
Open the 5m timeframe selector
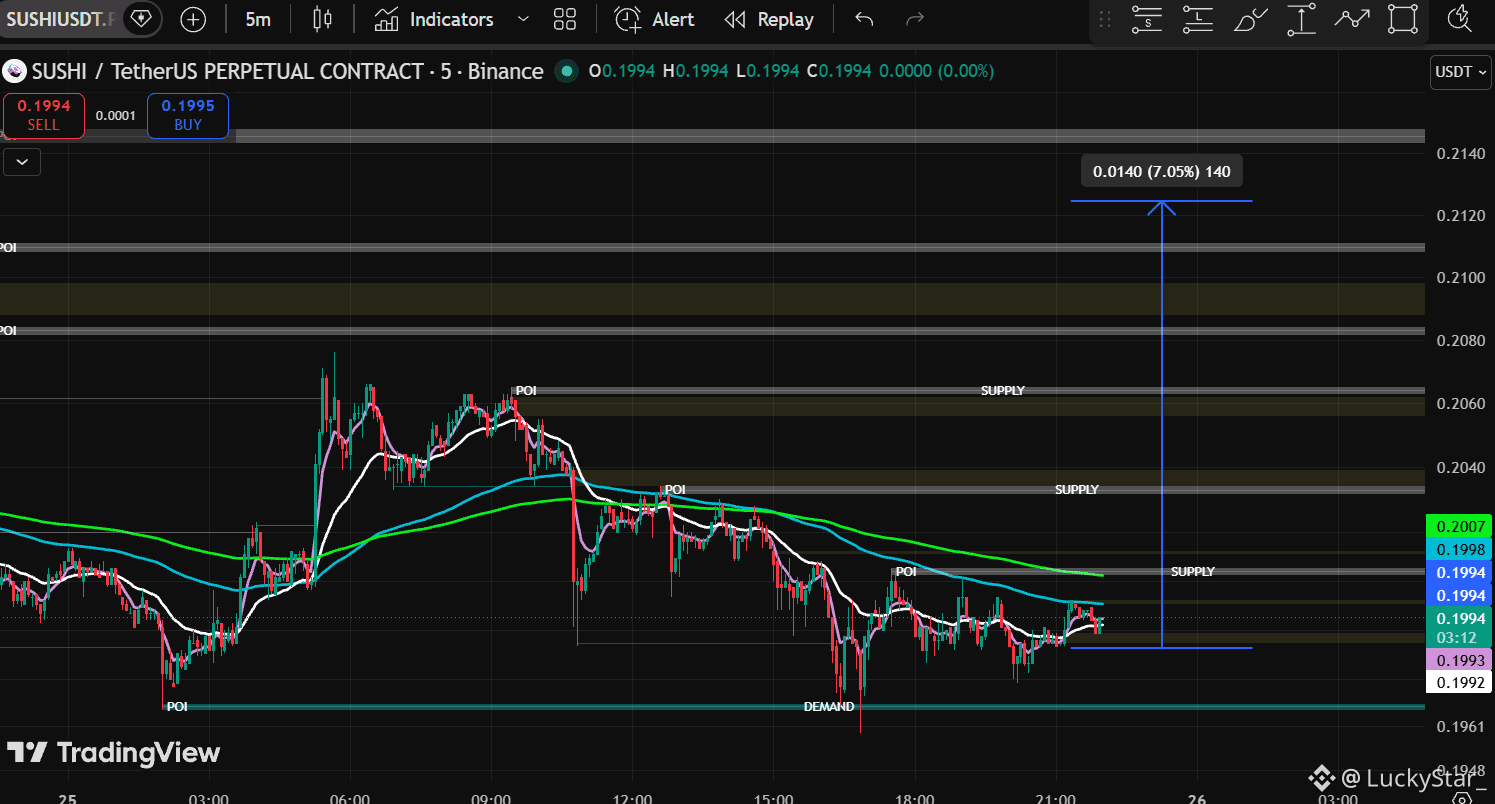pyautogui.click(x=258, y=19)
